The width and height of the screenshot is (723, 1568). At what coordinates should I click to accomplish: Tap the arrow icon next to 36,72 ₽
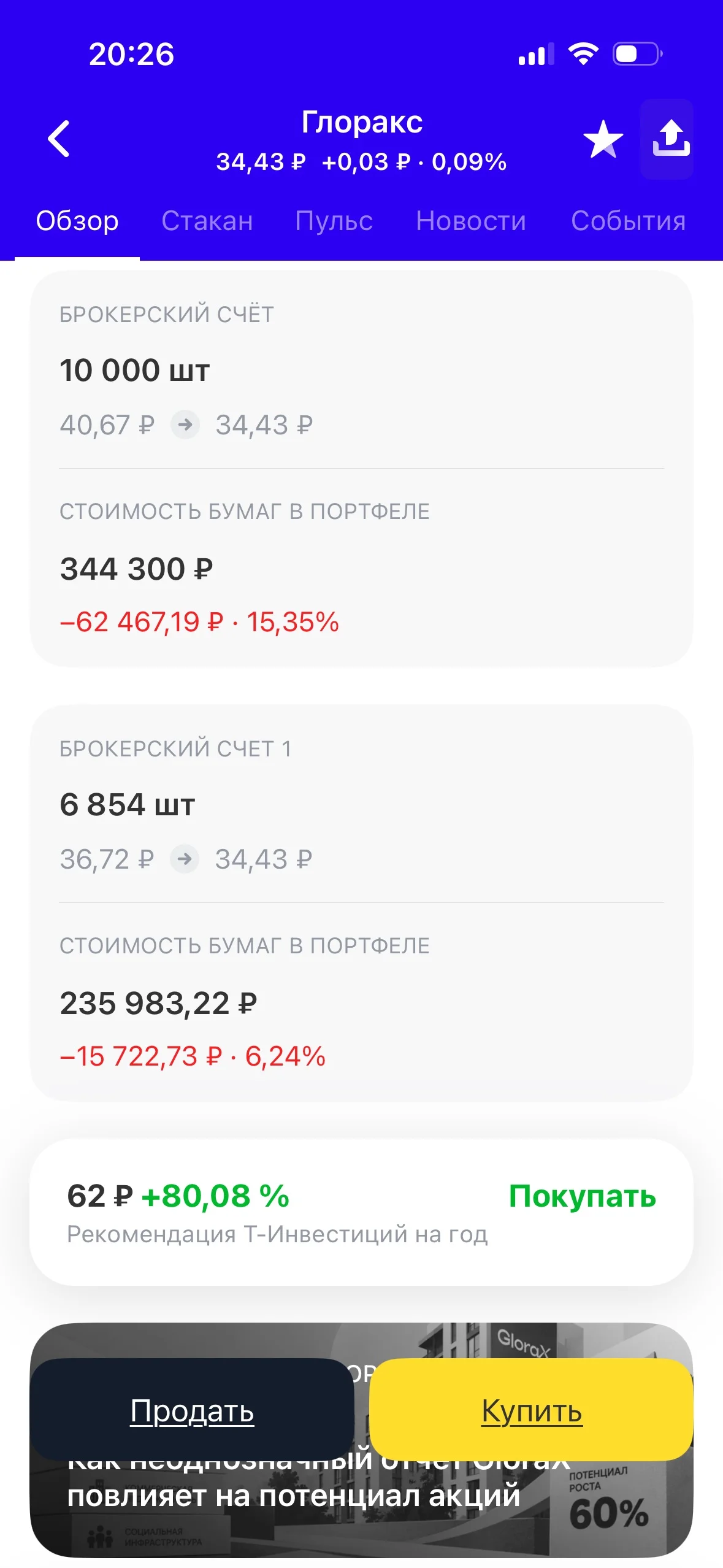(x=185, y=859)
